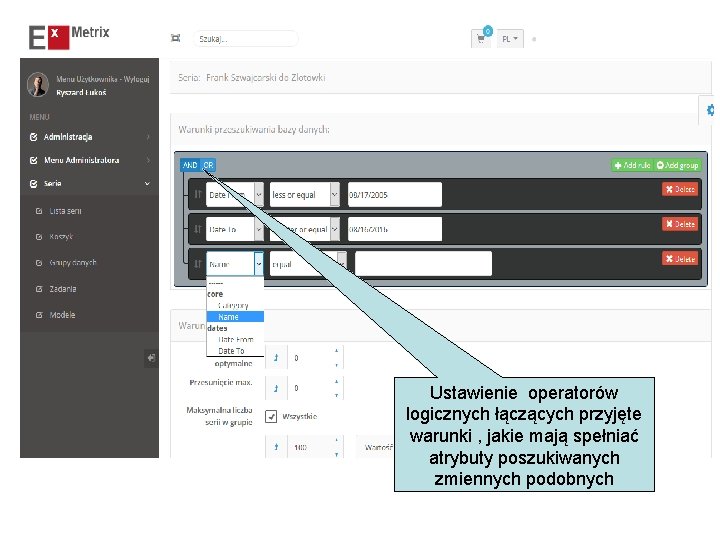This screenshot has width=720, height=540.
Task: Delete the Date From rule
Action: [680, 189]
